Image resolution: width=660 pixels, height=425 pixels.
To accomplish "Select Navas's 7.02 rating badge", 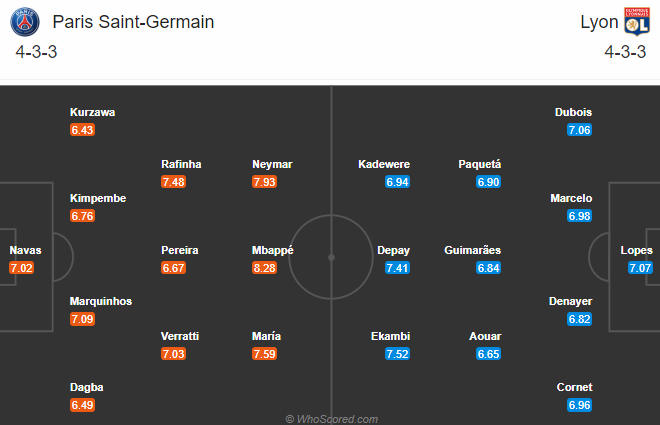I will point(22,268).
